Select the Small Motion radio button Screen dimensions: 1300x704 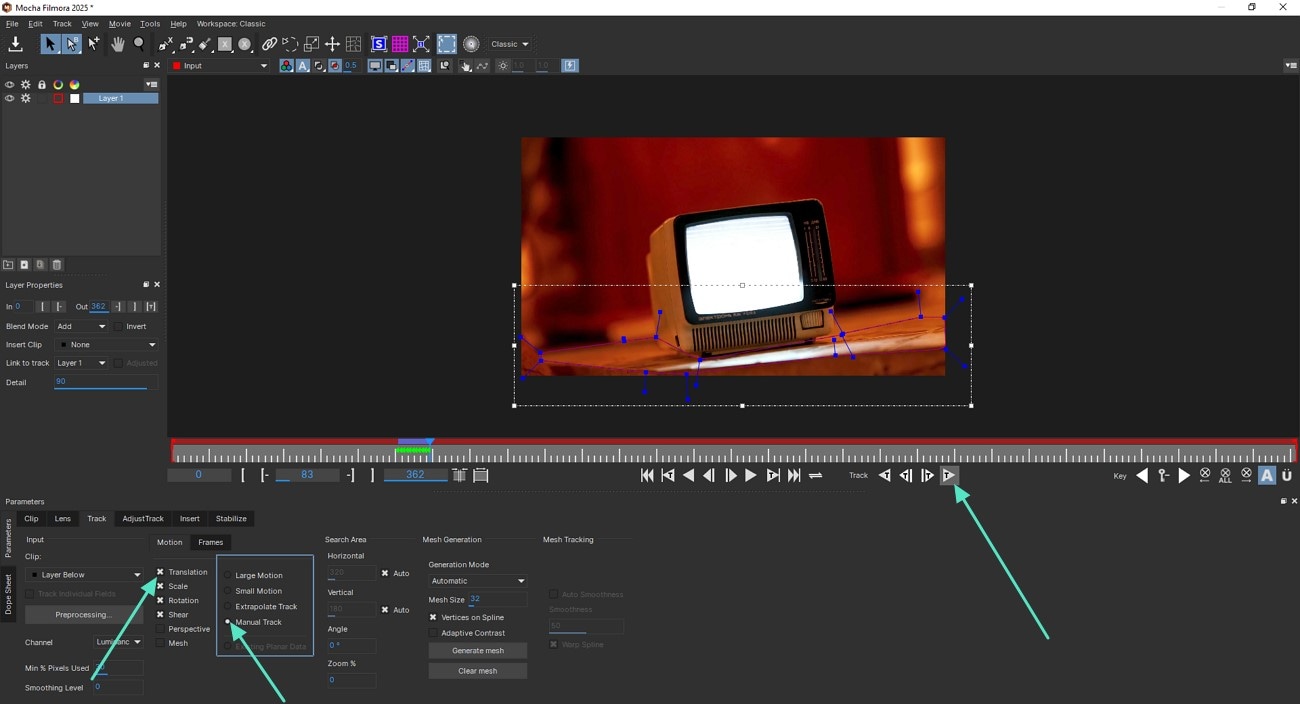(x=228, y=591)
